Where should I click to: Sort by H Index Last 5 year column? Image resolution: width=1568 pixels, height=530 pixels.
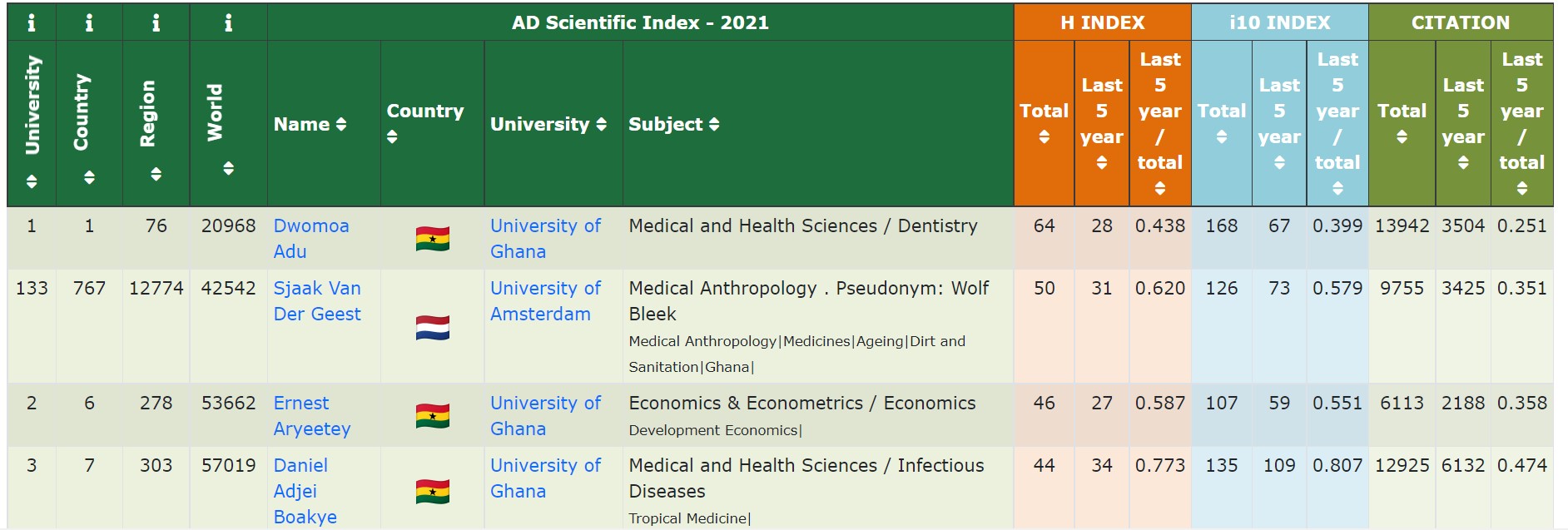pyautogui.click(x=1101, y=123)
